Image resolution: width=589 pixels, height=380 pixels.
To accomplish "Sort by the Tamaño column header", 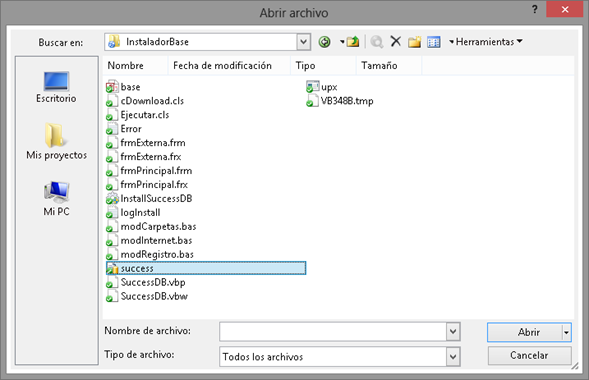I will pos(389,66).
